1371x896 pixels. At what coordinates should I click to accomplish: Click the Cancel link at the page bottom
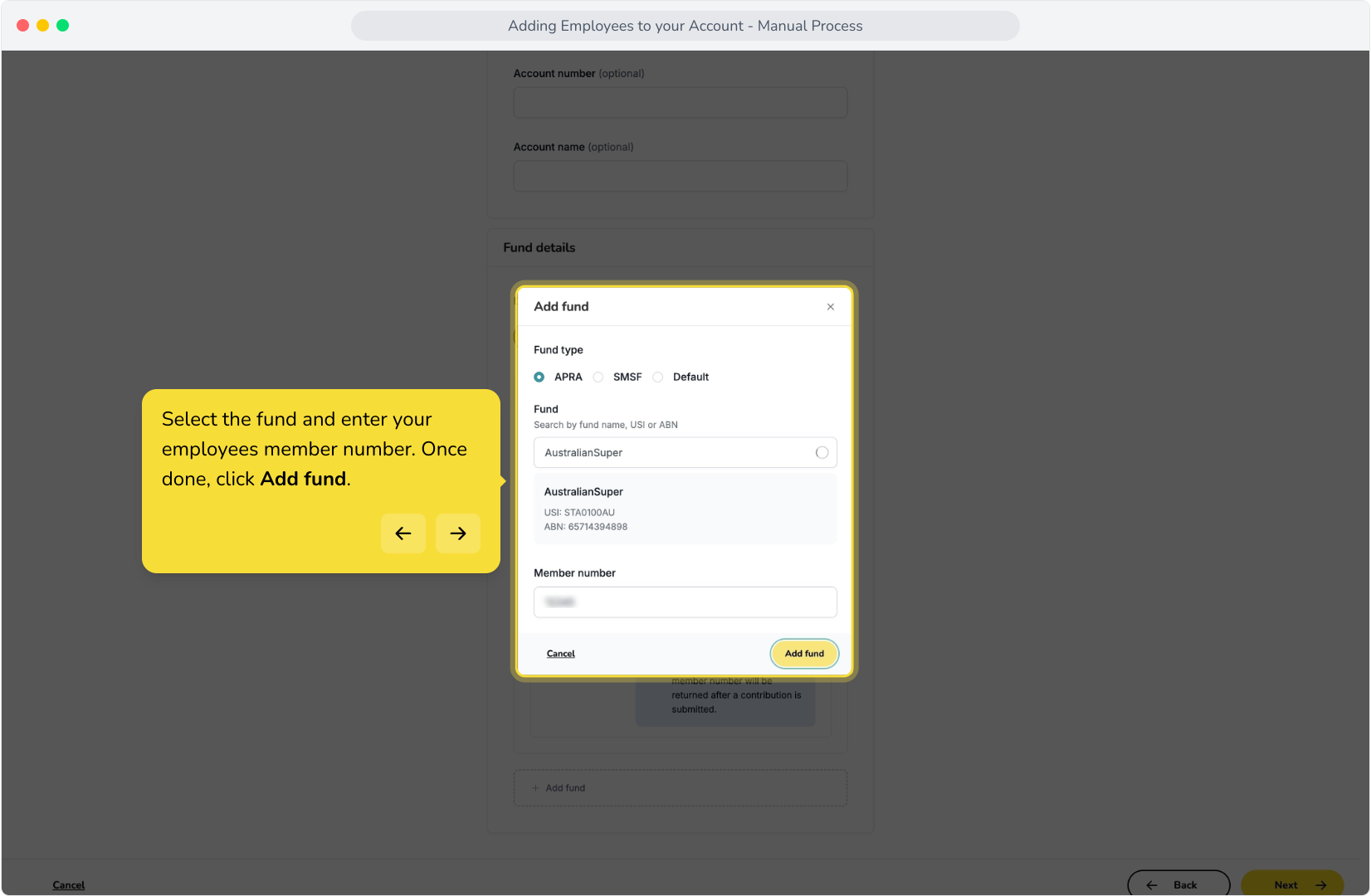click(69, 885)
